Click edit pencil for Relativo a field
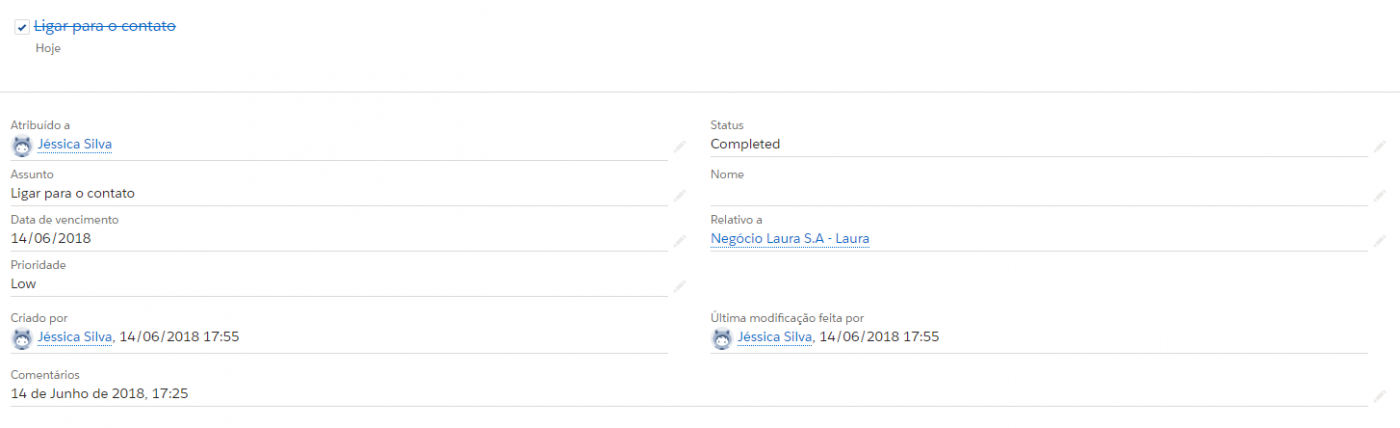This screenshot has height=428, width=1400. click(x=1380, y=240)
